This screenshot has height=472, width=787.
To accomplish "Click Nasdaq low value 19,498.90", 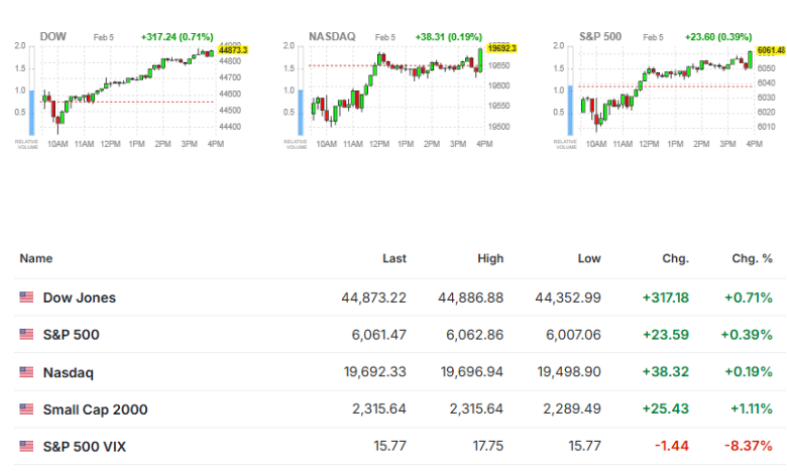I will click(569, 372).
